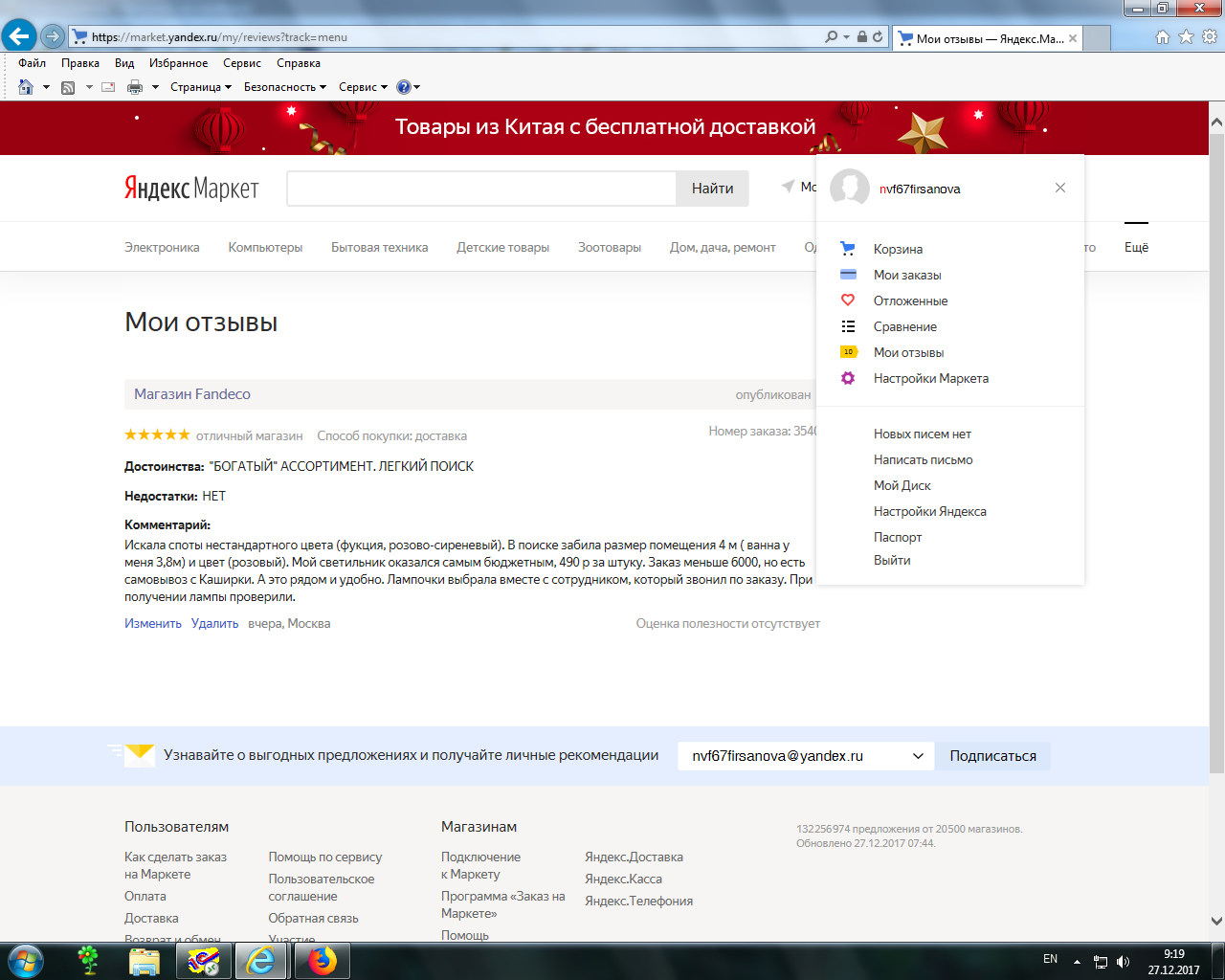The height and width of the screenshot is (980, 1225).
Task: Click the address bar search magnifier icon
Action: [x=832, y=36]
